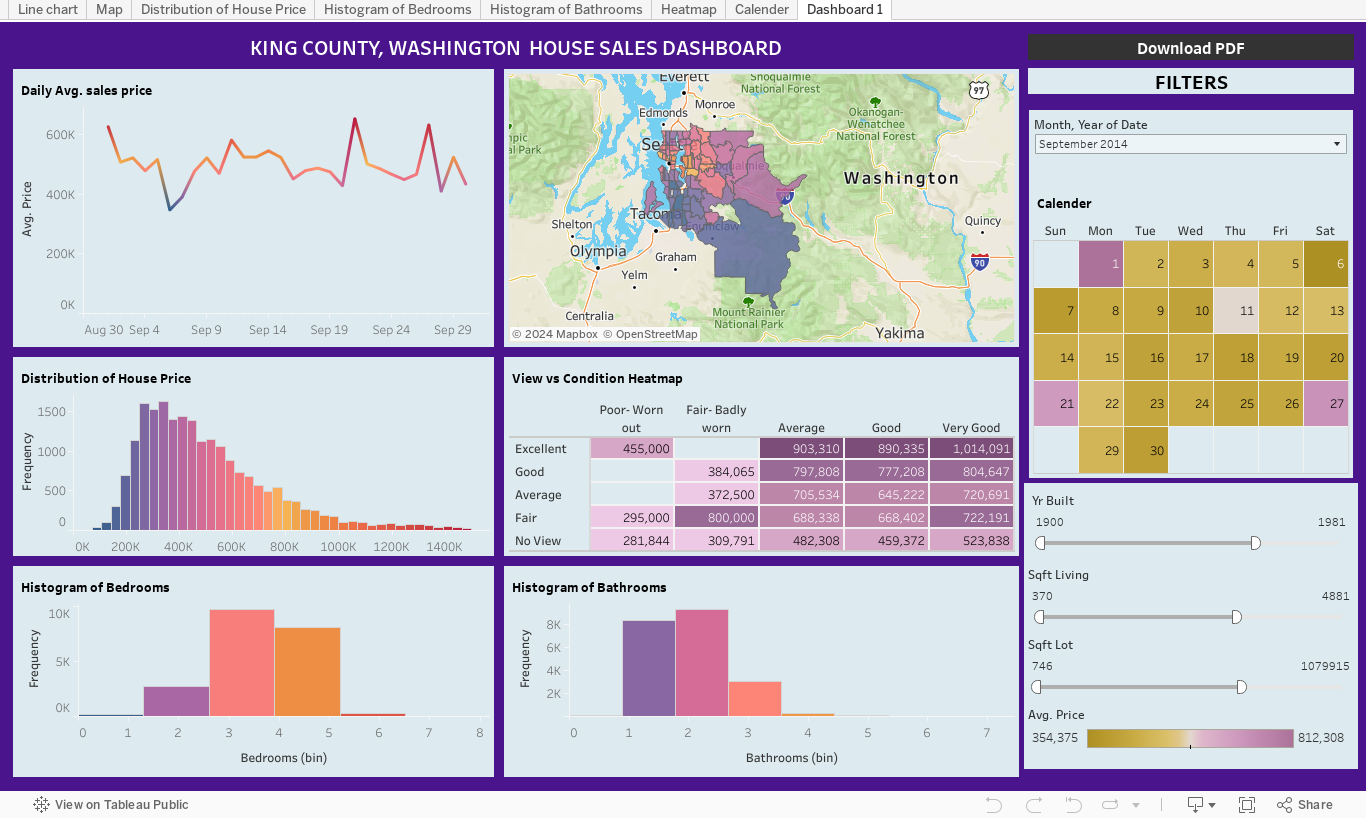Image resolution: width=1366 pixels, height=818 pixels.
Task: Select calendar day 30
Action: pos(1145,450)
